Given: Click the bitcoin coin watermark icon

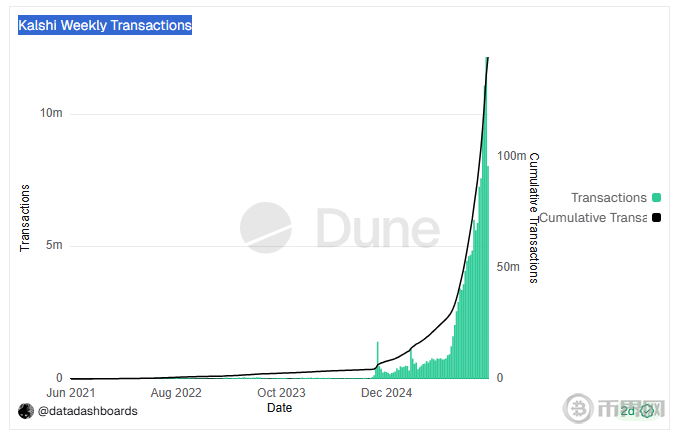Looking at the screenshot, I should pyautogui.click(x=578, y=409).
